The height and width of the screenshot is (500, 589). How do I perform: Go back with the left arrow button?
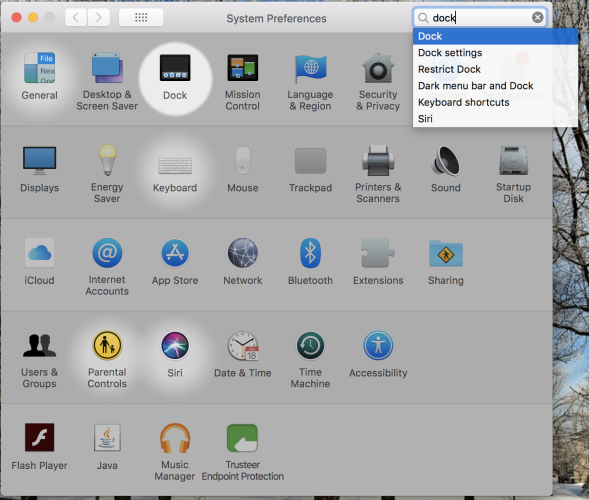pos(76,17)
